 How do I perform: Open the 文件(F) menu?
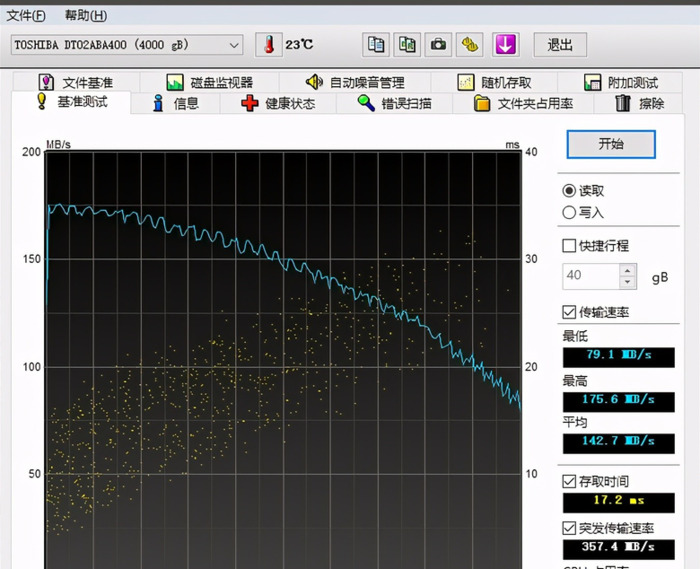26,16
